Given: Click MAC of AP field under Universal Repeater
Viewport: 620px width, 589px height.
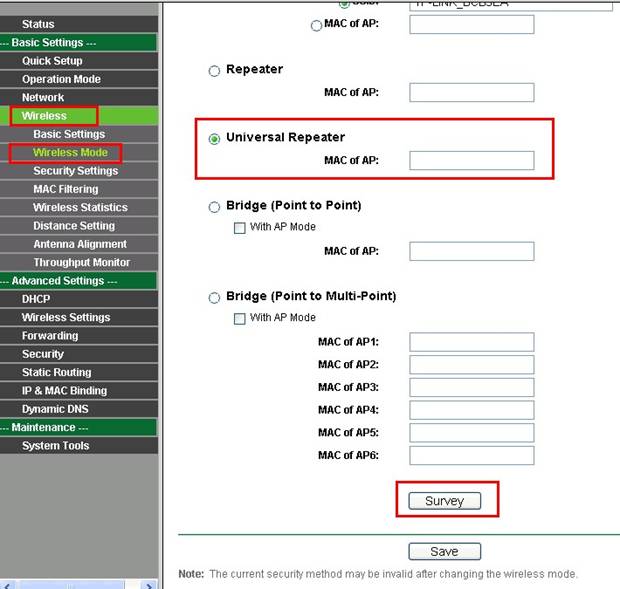Looking at the screenshot, I should (471, 160).
